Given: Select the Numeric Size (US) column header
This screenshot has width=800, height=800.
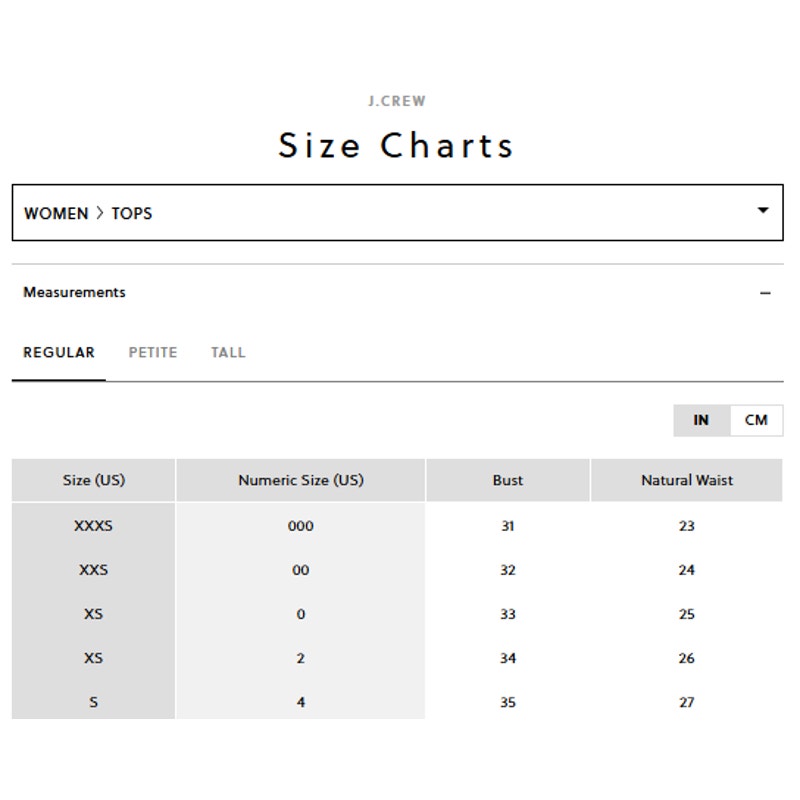Looking at the screenshot, I should click(x=301, y=480).
